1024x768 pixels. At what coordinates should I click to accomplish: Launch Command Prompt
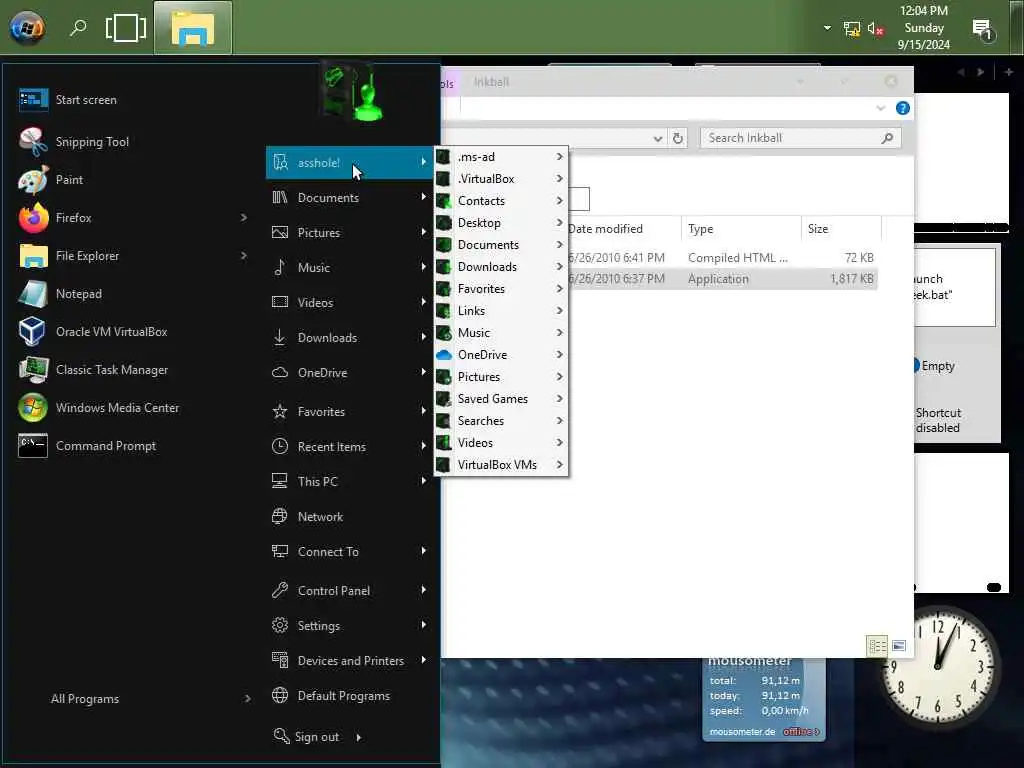click(105, 446)
